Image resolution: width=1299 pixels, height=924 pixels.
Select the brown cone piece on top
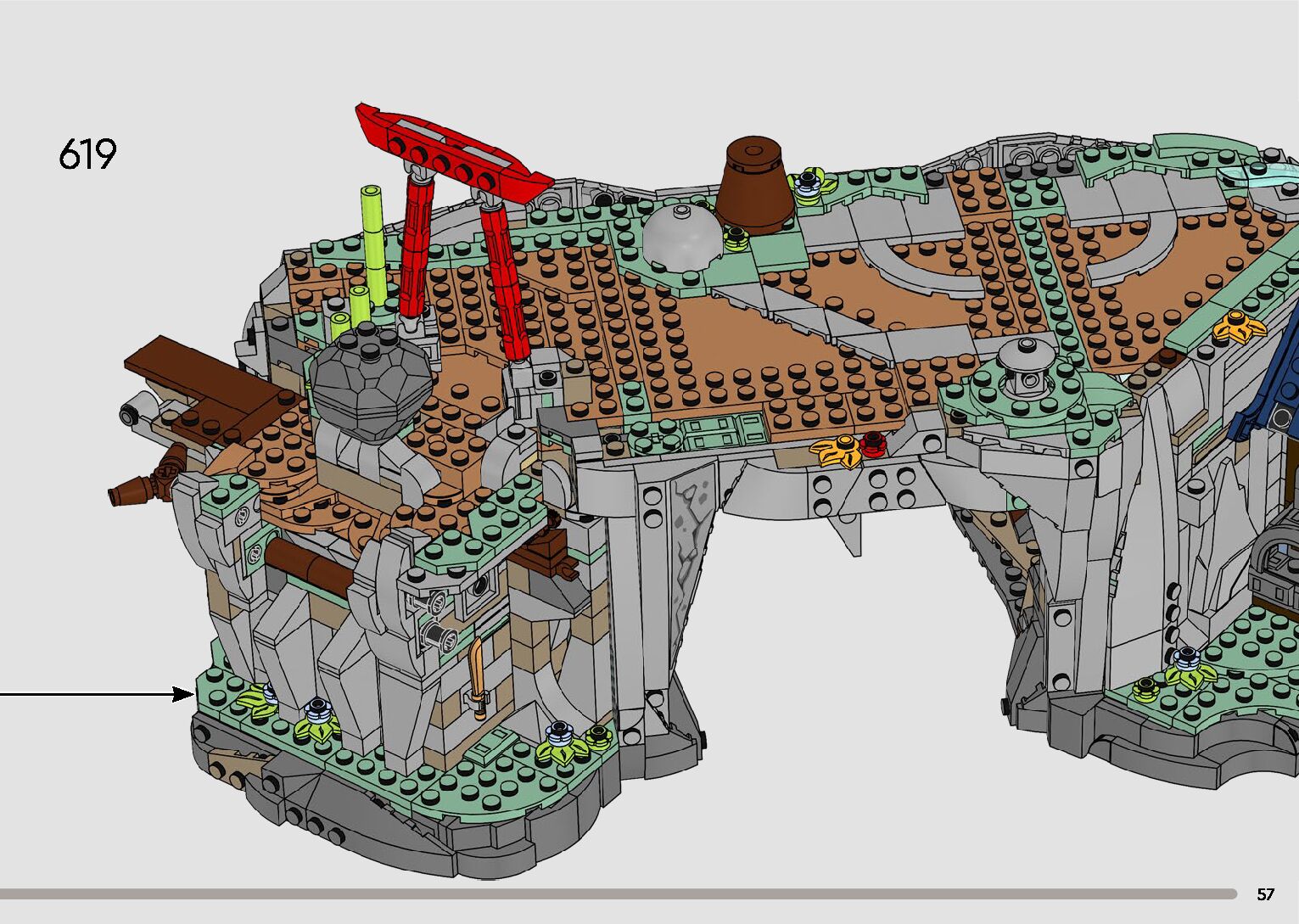(x=755, y=187)
